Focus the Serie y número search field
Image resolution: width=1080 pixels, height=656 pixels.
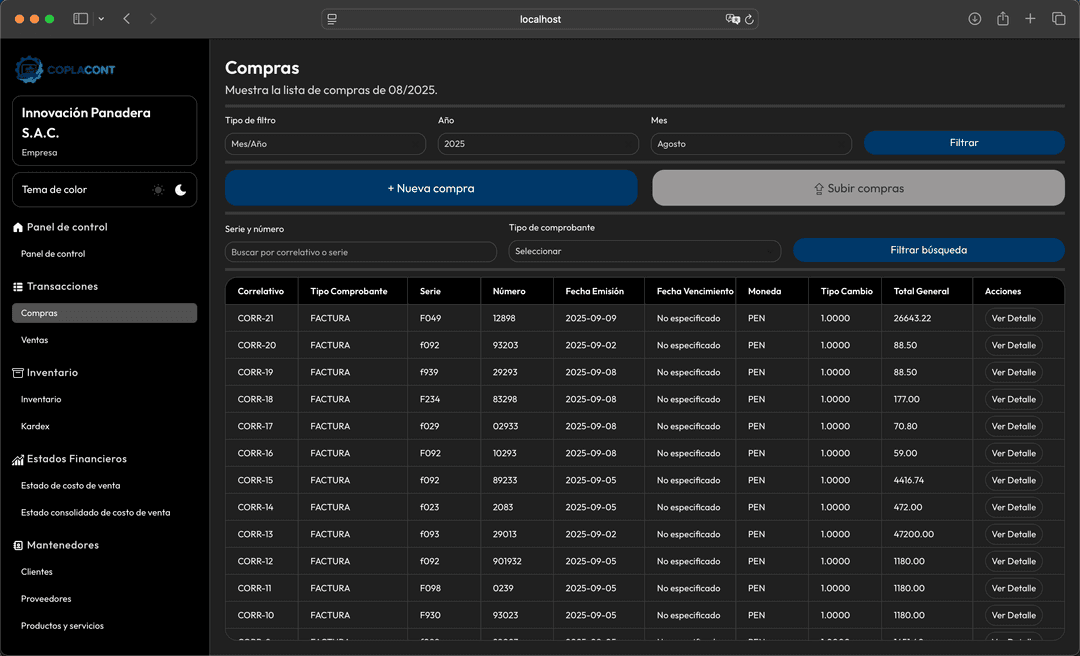(360, 252)
